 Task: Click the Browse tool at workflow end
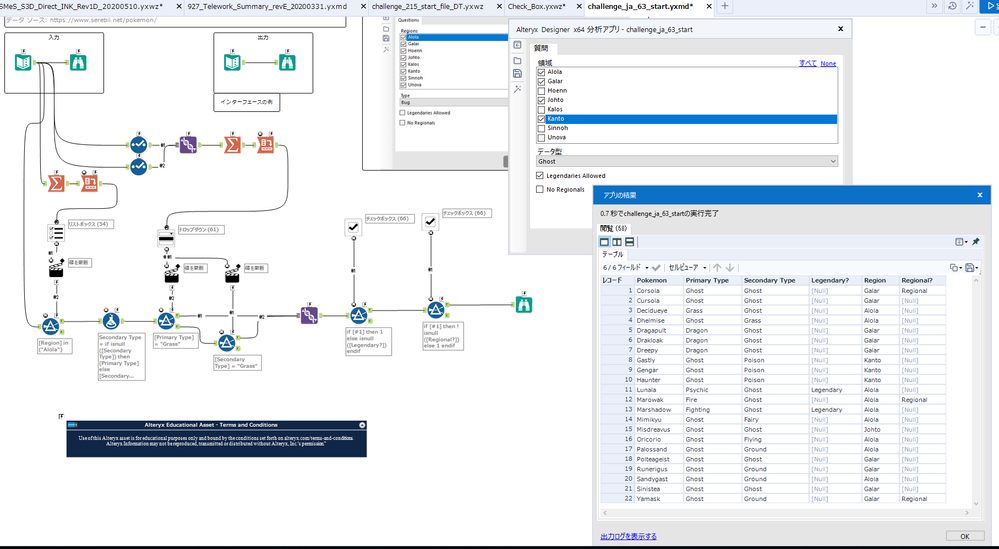point(524,305)
